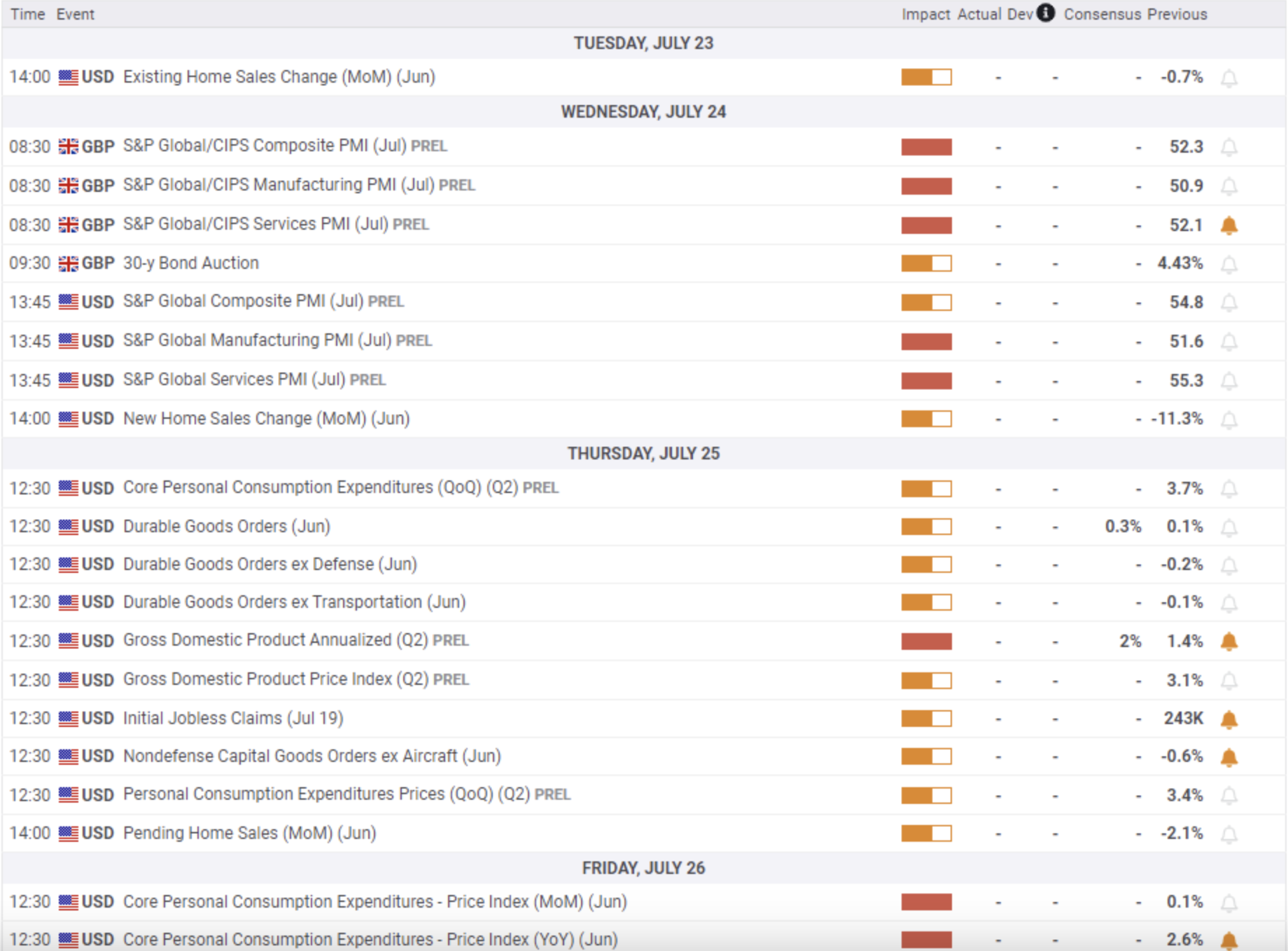The height and width of the screenshot is (951, 1288).
Task: Click high impact bar for GDP Annualized
Action: pyautogui.click(x=926, y=641)
